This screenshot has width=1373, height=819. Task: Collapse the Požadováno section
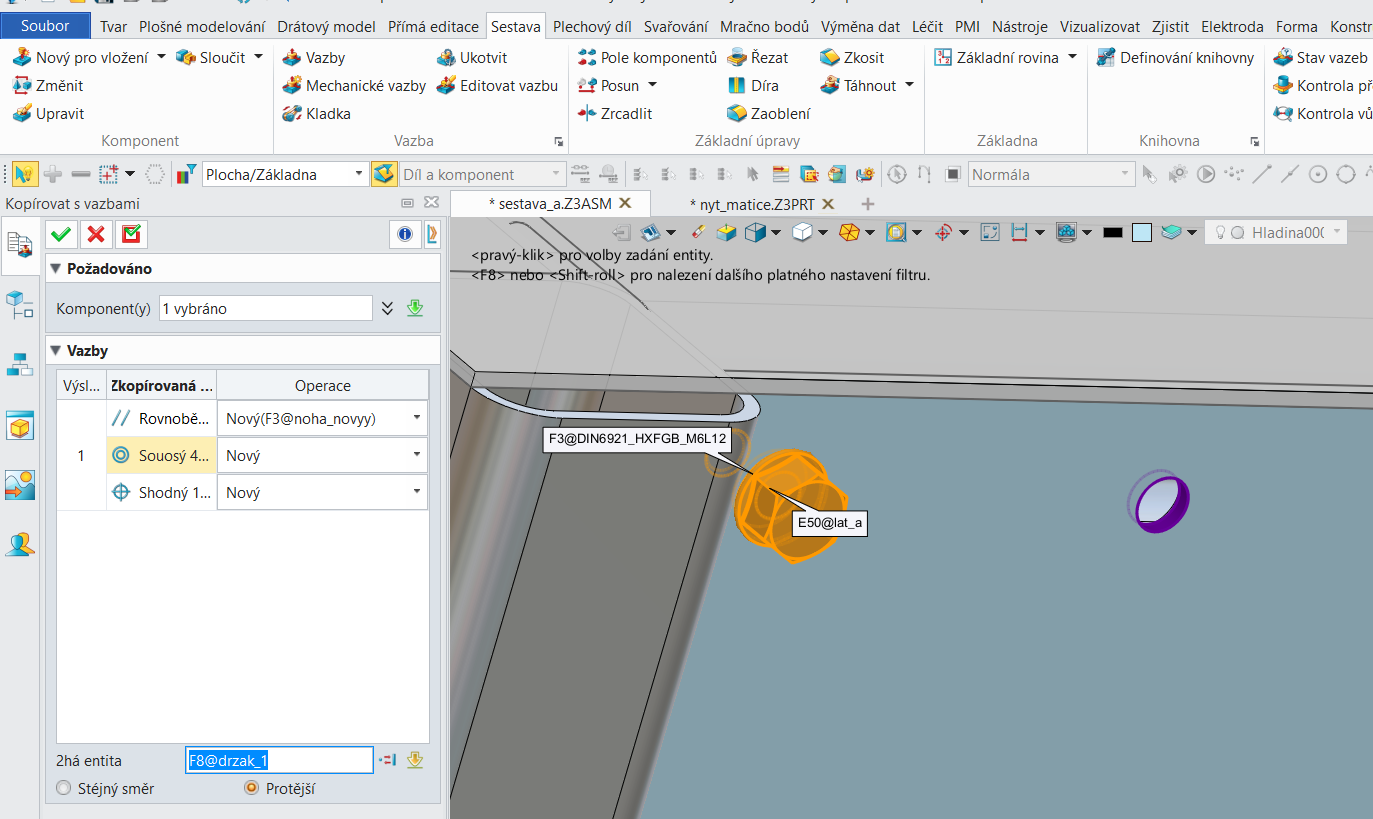click(x=56, y=269)
